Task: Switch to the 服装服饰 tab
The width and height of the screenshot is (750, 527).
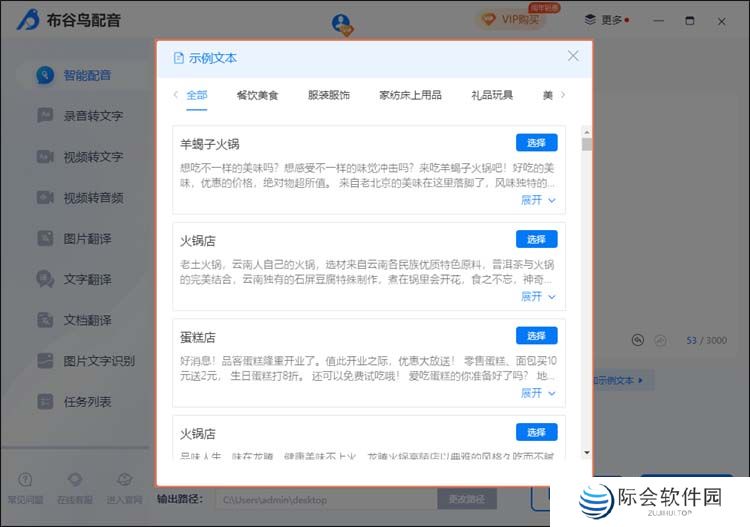Action: tap(328, 96)
